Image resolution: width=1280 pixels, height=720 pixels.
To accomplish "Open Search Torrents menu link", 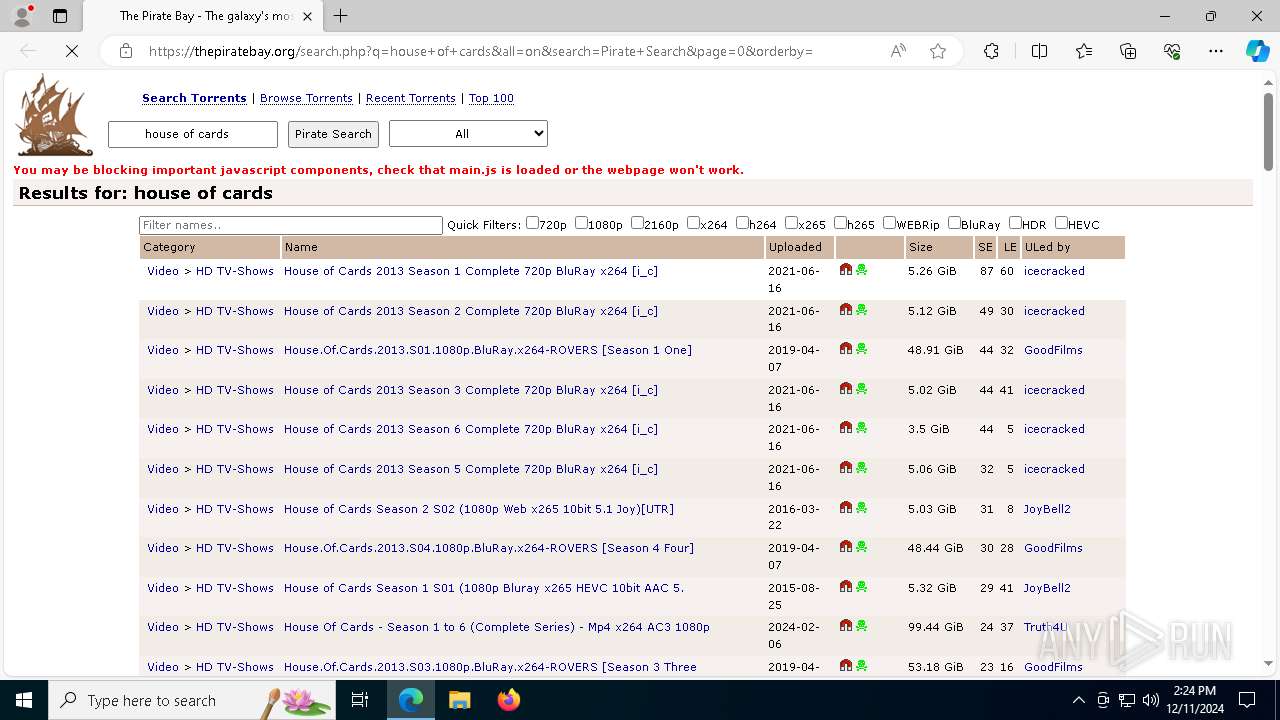I will point(194,98).
